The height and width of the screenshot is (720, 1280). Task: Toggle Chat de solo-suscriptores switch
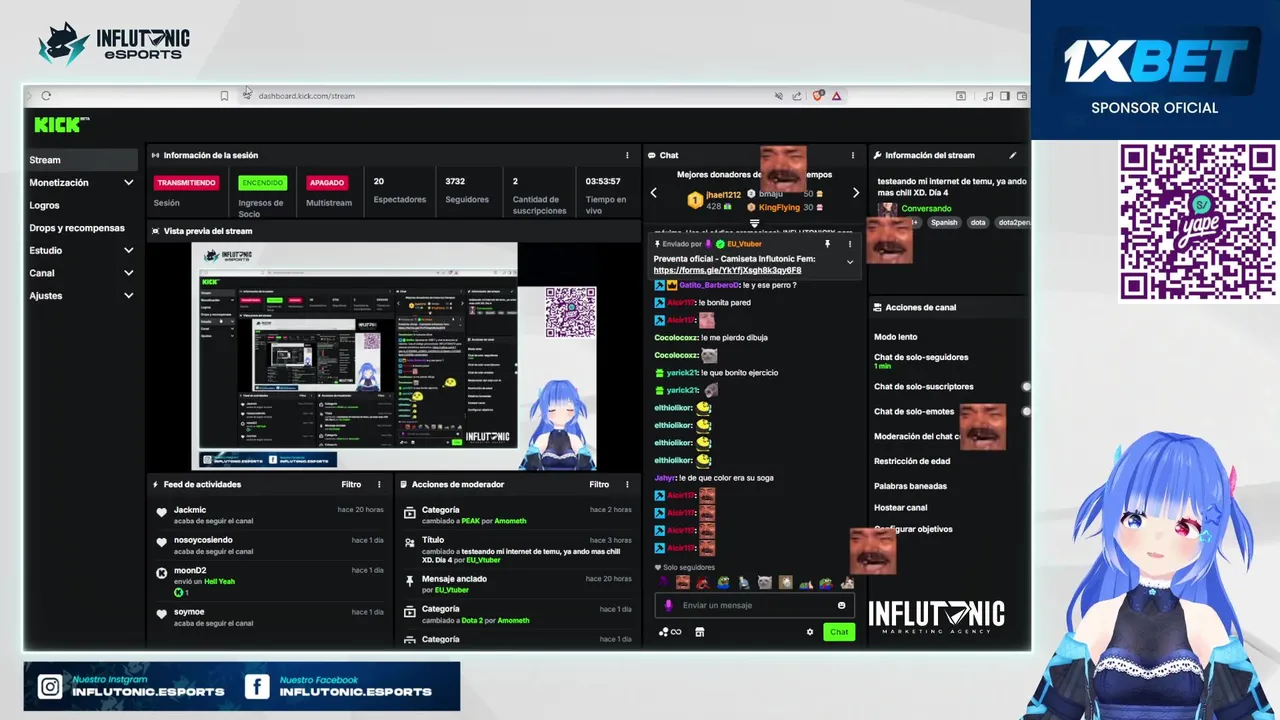1025,386
